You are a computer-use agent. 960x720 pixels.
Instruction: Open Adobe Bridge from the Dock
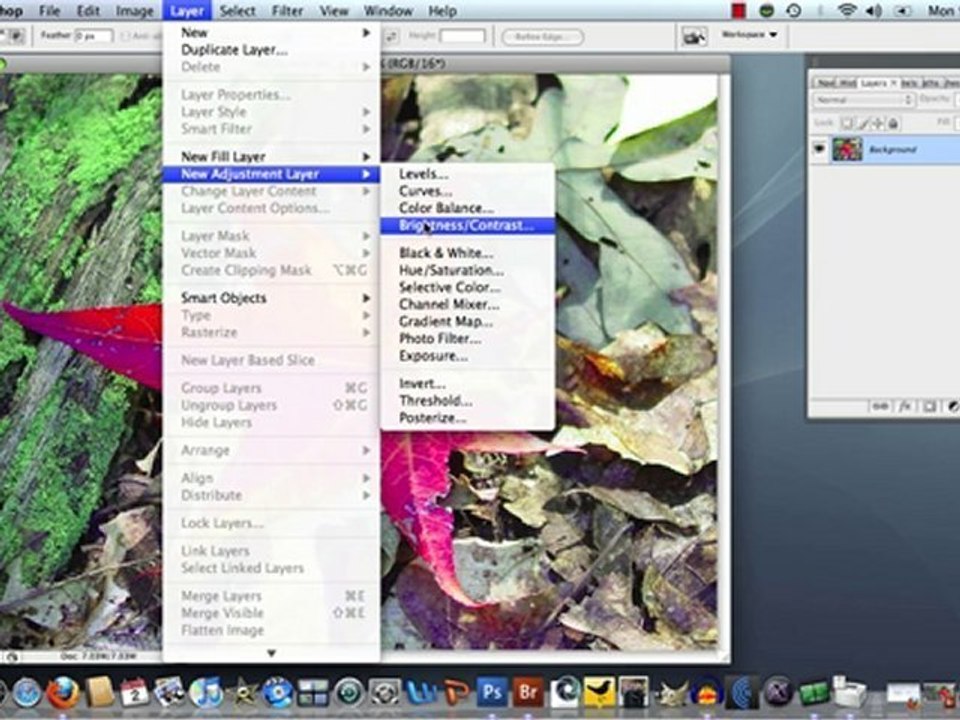(x=528, y=692)
